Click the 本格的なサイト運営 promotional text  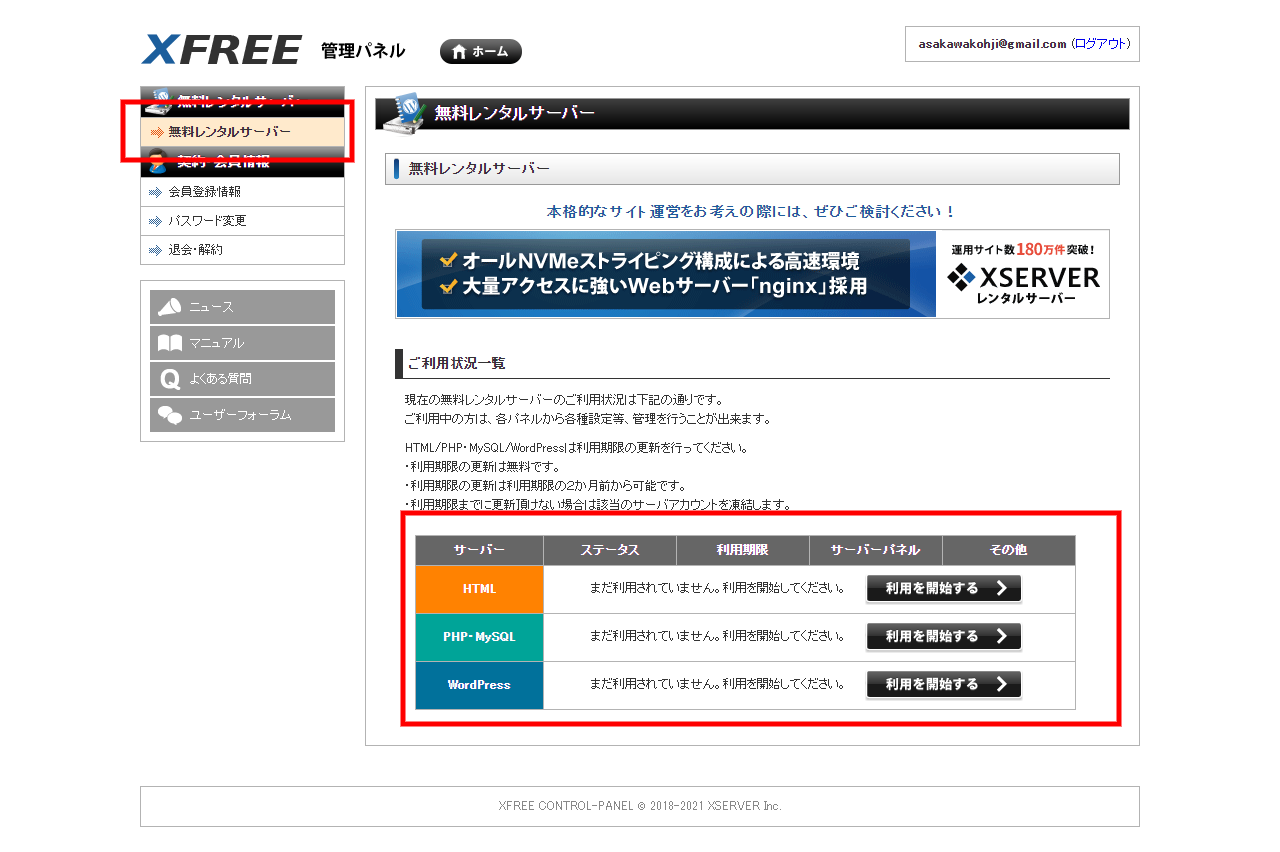point(751,212)
